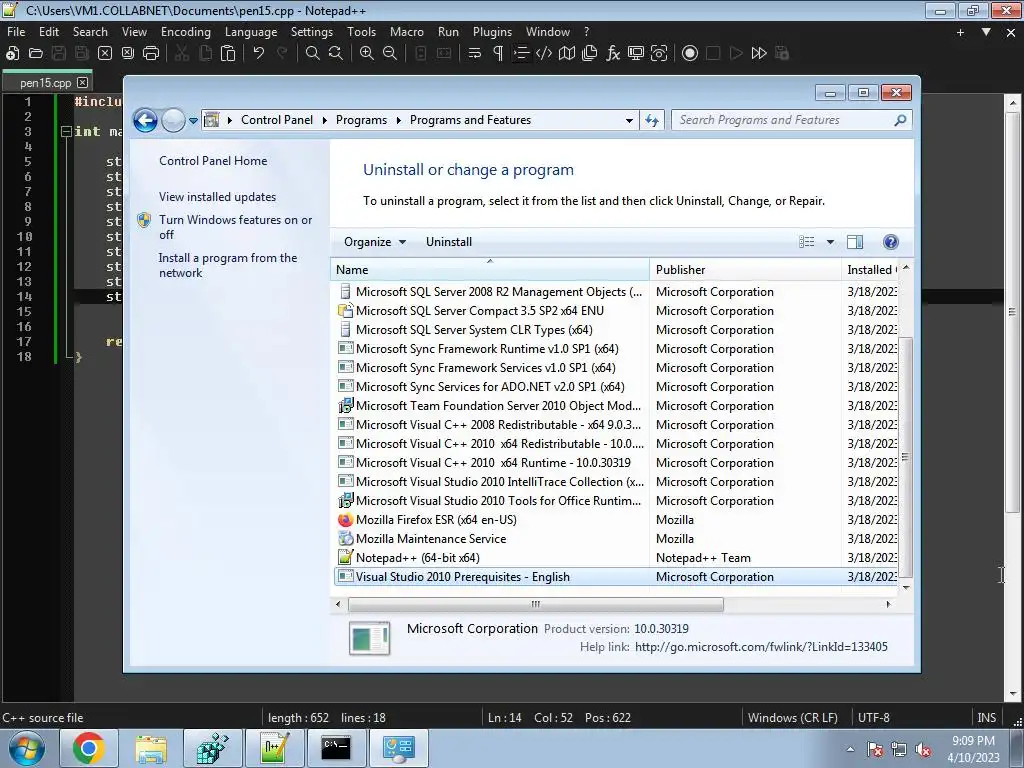1024x768 pixels.
Task: Toggle the Monitoring eye icon in toolbar
Action: pyautogui.click(x=659, y=54)
